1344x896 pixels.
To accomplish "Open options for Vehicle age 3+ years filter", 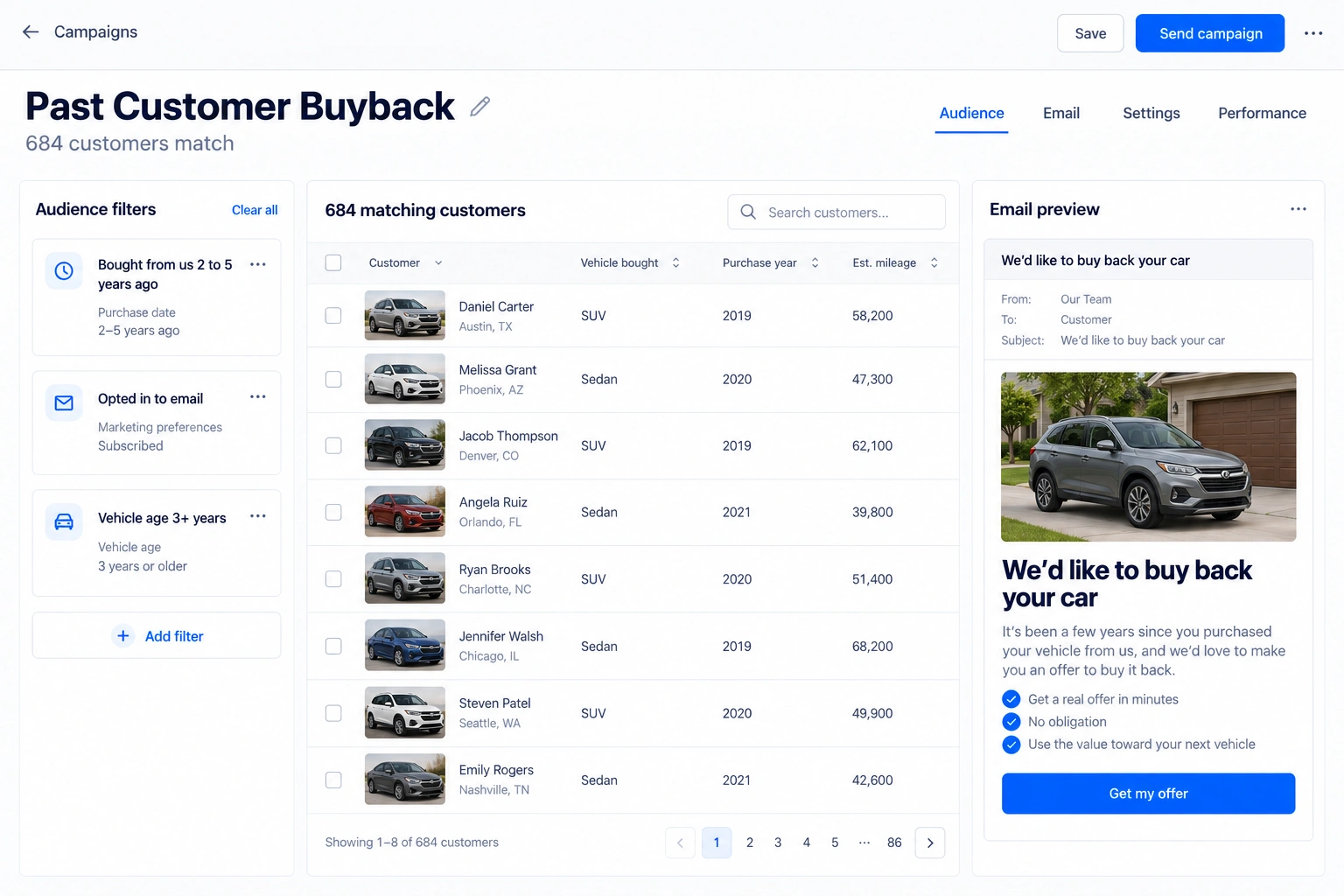I will (257, 516).
